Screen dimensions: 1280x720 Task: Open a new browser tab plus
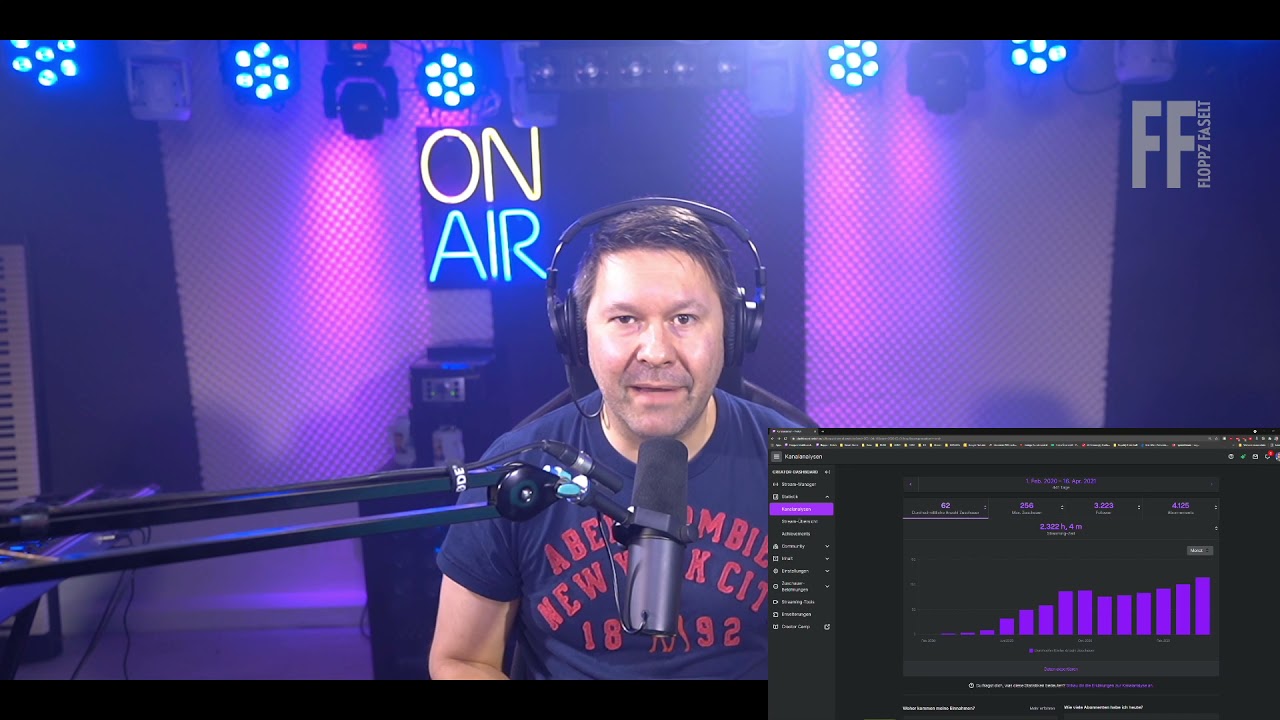tap(822, 431)
